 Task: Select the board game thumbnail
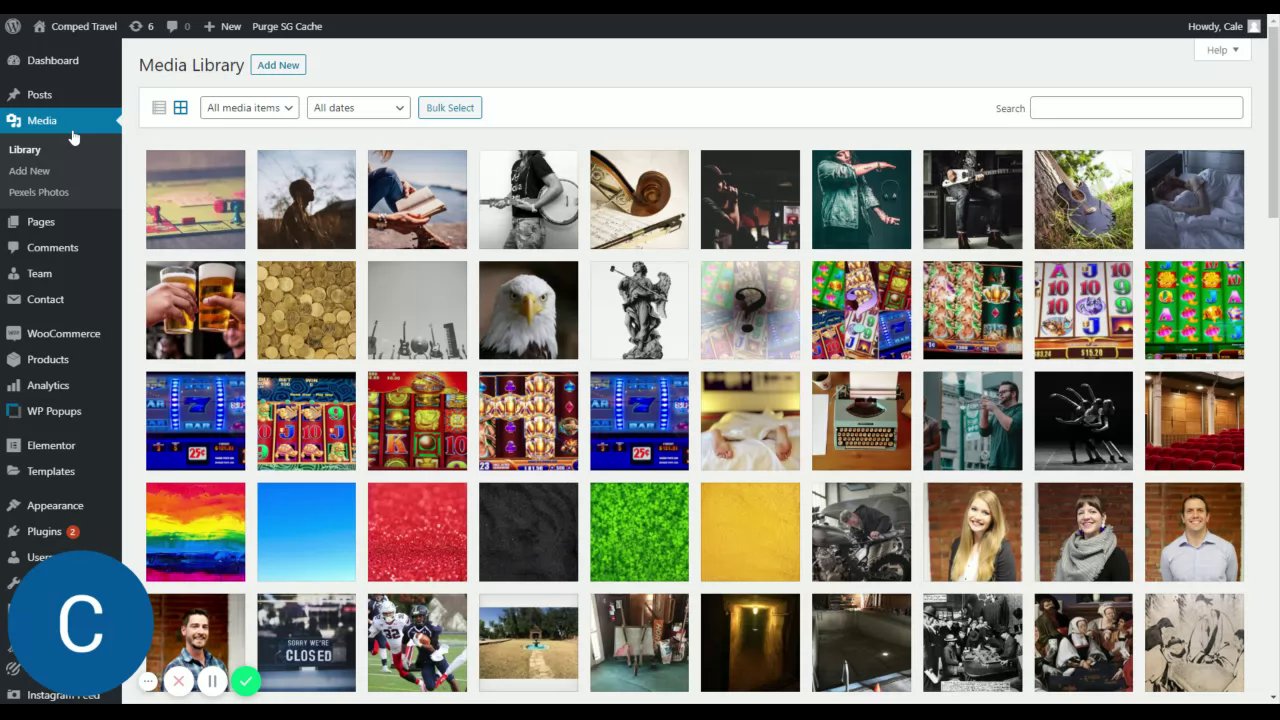pyautogui.click(x=196, y=199)
